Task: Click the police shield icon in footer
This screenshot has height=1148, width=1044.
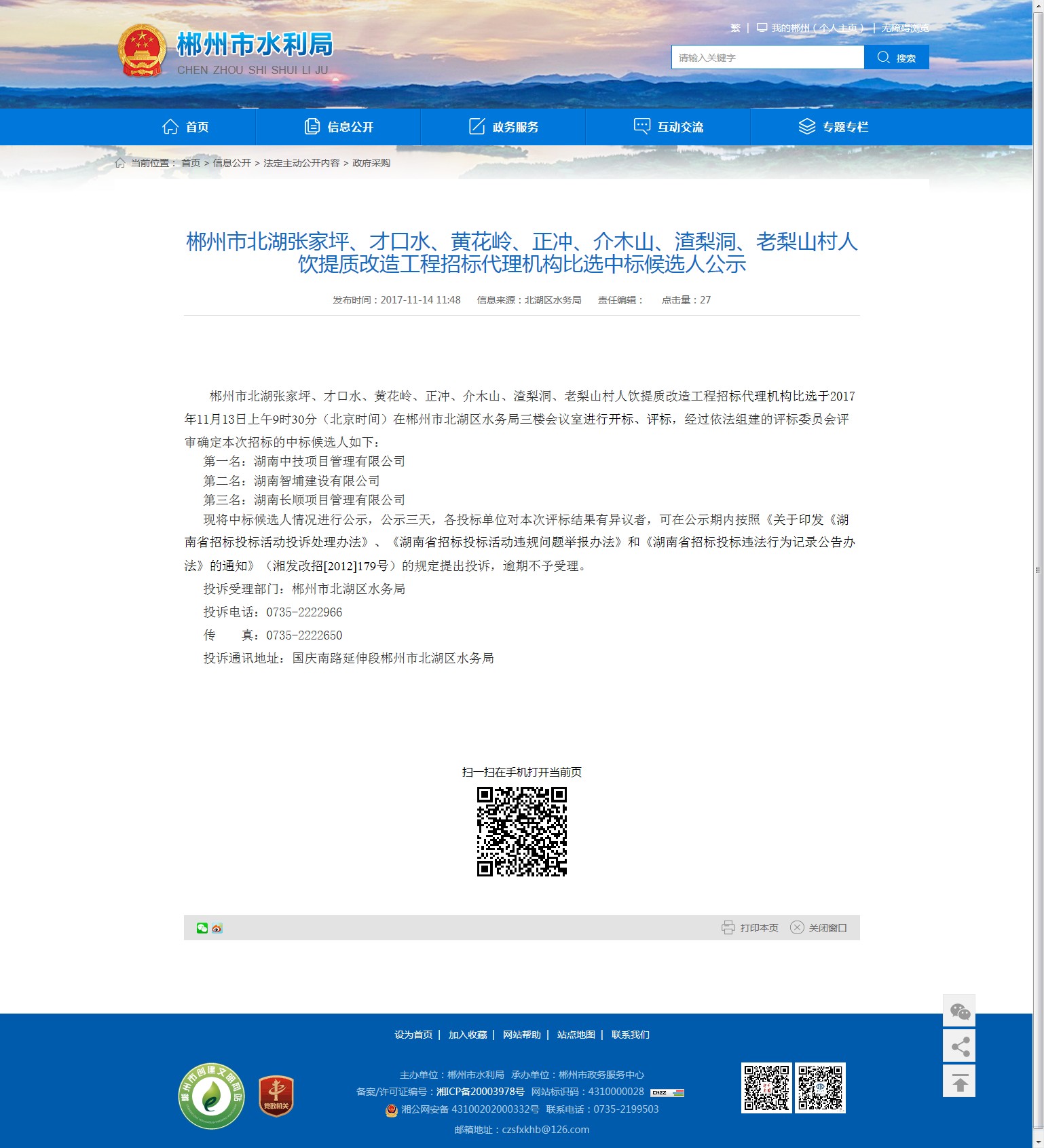Action: 392,1110
